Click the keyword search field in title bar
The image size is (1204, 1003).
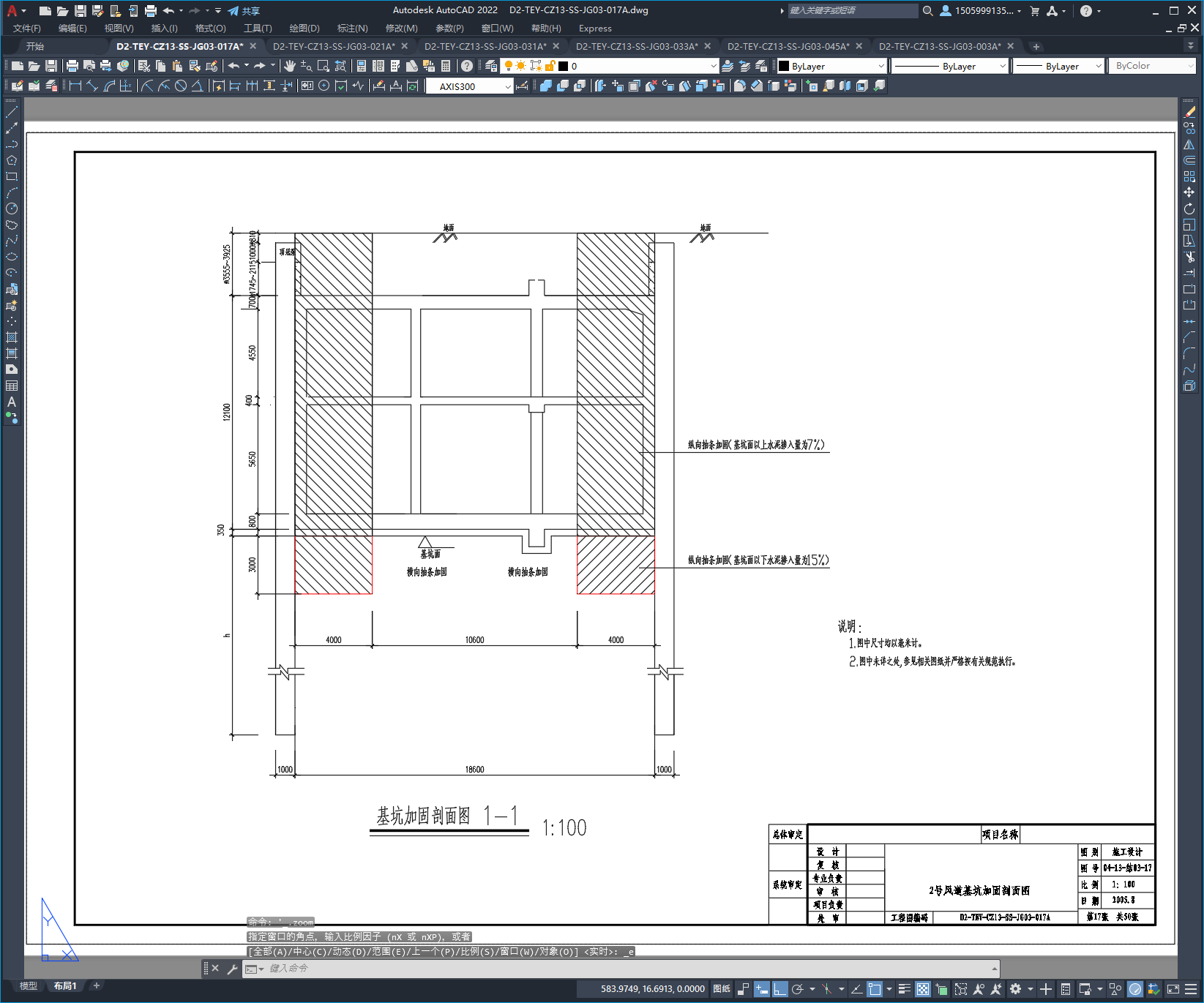click(852, 11)
